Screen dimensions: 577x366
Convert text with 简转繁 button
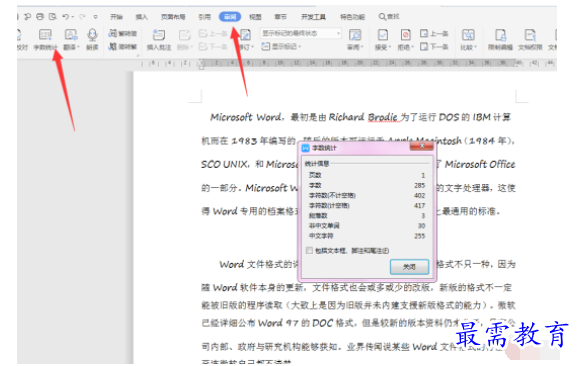click(x=123, y=47)
